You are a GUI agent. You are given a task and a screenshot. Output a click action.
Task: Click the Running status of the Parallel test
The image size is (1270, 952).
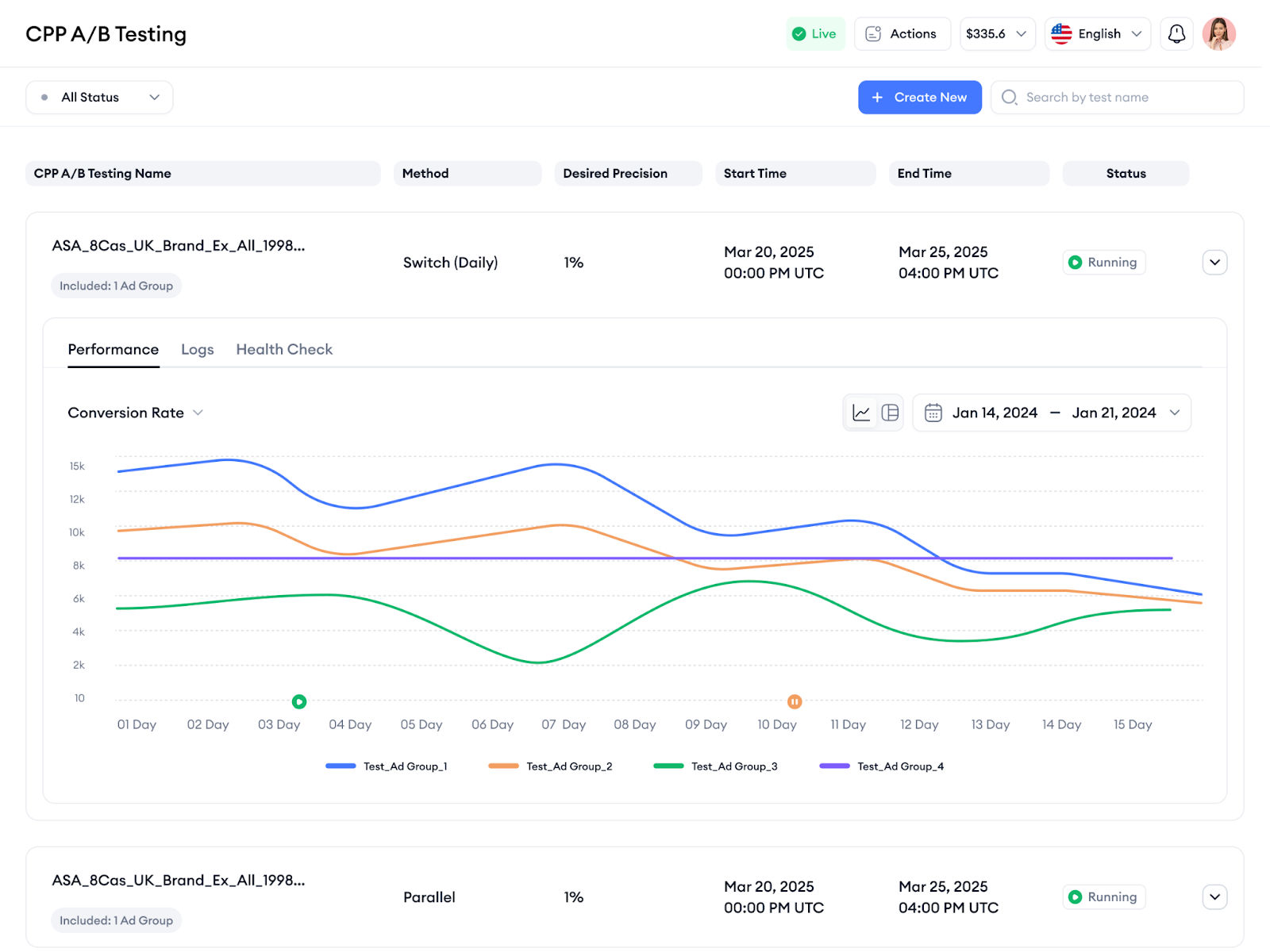pyautogui.click(x=1103, y=896)
